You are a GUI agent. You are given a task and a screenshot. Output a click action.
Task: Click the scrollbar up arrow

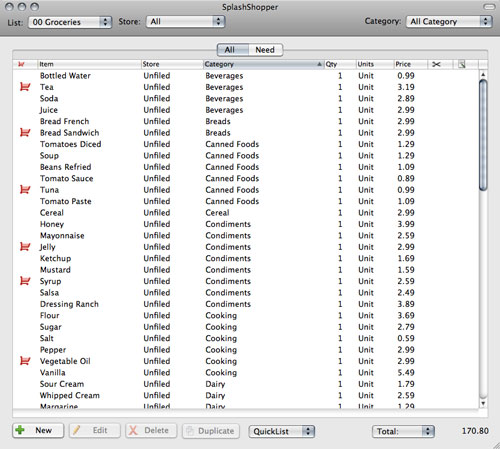483,74
